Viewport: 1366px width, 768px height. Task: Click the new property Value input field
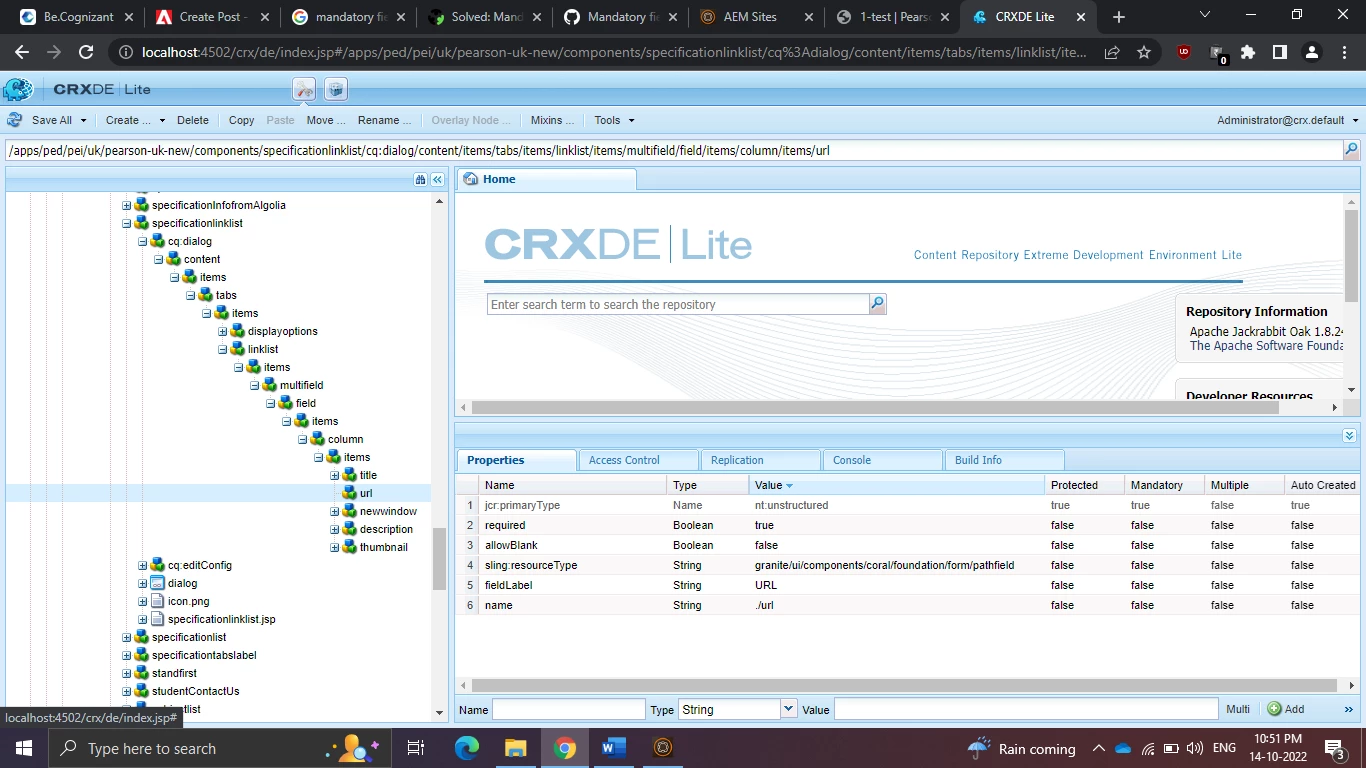pos(1026,709)
